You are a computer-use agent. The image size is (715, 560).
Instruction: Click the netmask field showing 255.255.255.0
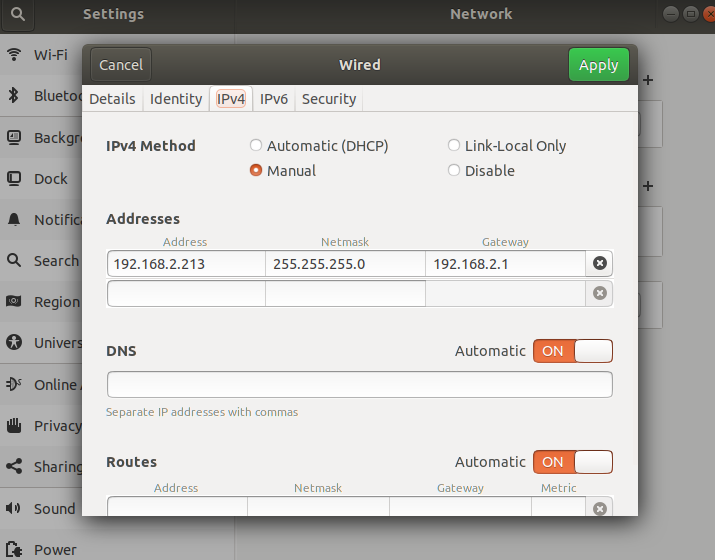(x=345, y=264)
